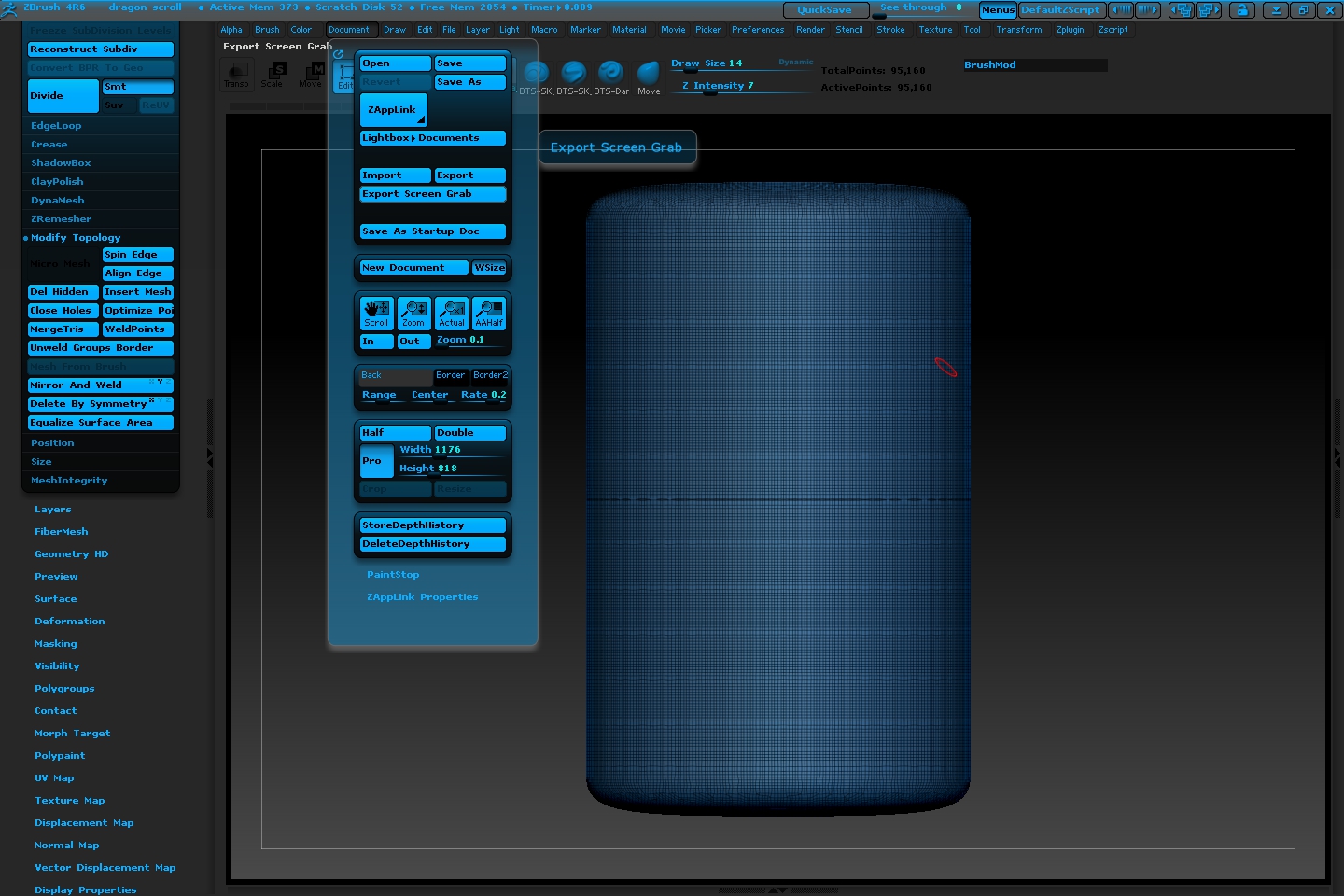Viewport: 1344px width, 896px height.
Task: Select the Scale tool icon
Action: click(273, 75)
